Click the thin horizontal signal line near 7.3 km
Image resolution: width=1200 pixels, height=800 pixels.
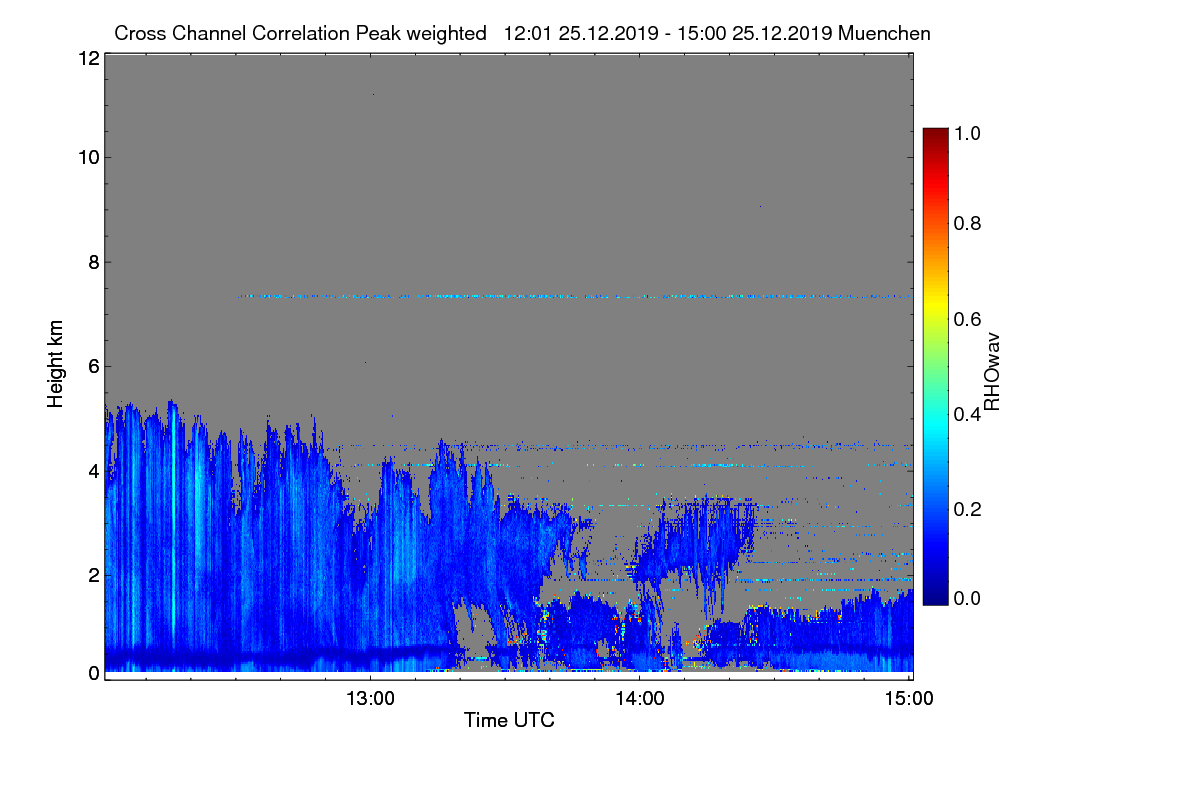[575, 296]
